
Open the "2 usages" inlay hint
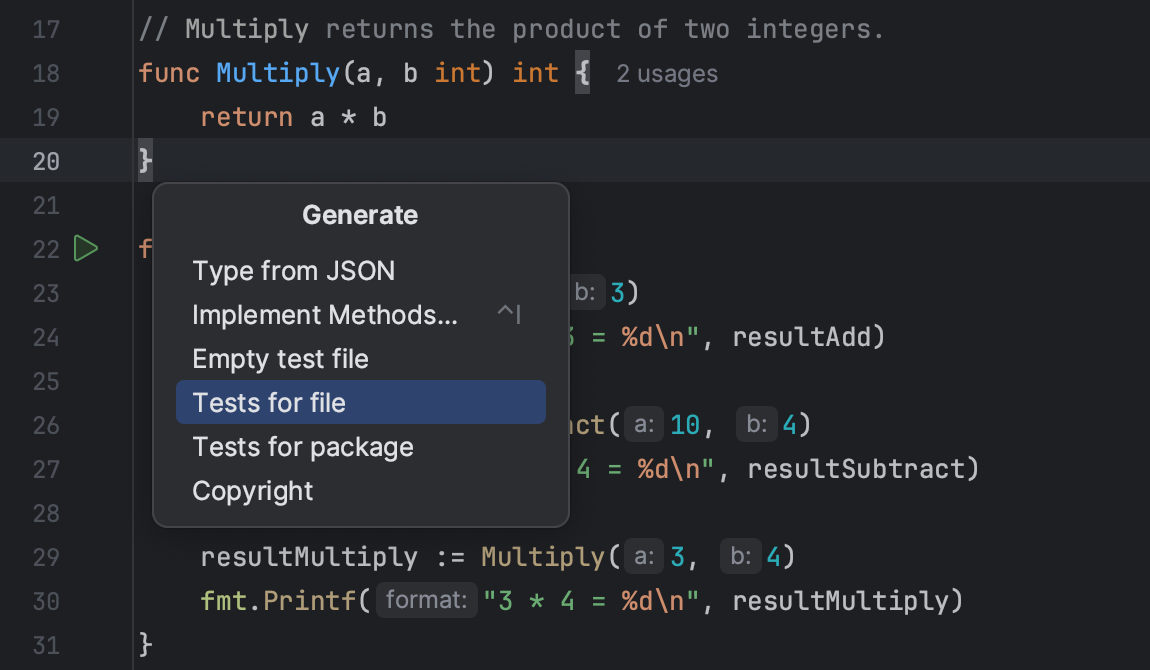click(x=666, y=73)
